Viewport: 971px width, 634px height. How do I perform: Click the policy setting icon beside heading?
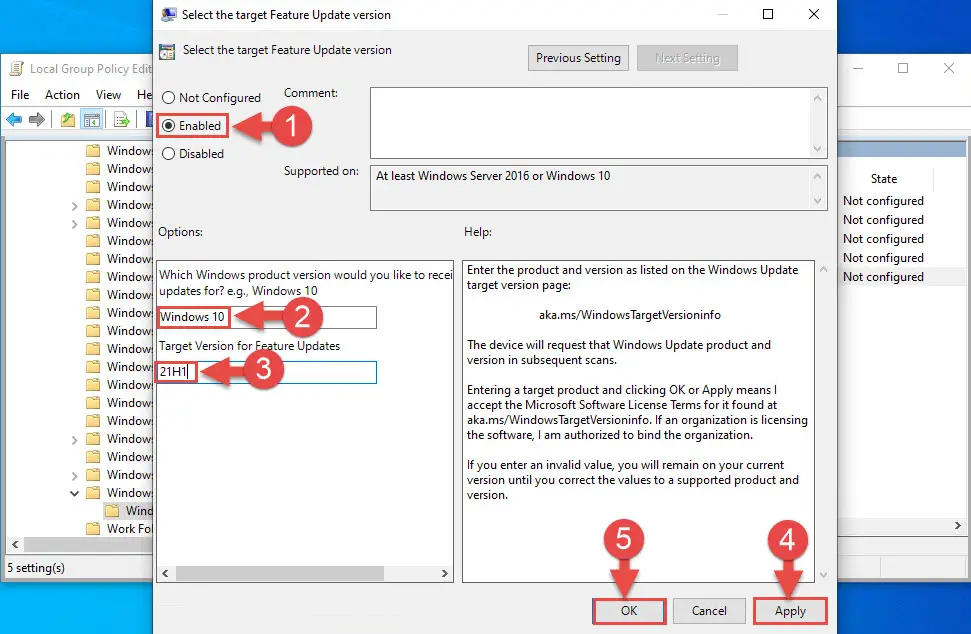pyautogui.click(x=167, y=51)
